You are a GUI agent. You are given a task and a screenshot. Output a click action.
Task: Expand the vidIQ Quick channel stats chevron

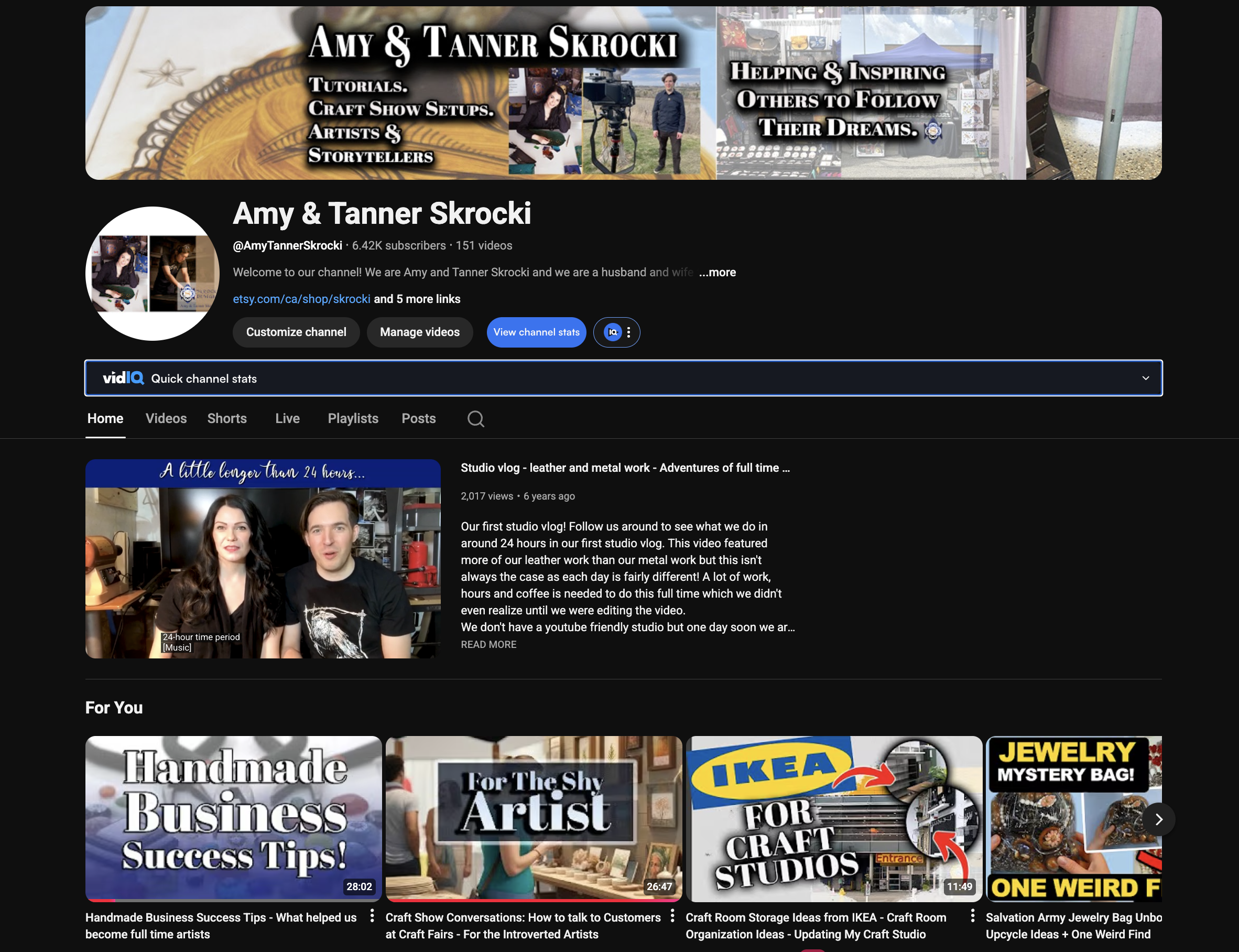click(1145, 378)
